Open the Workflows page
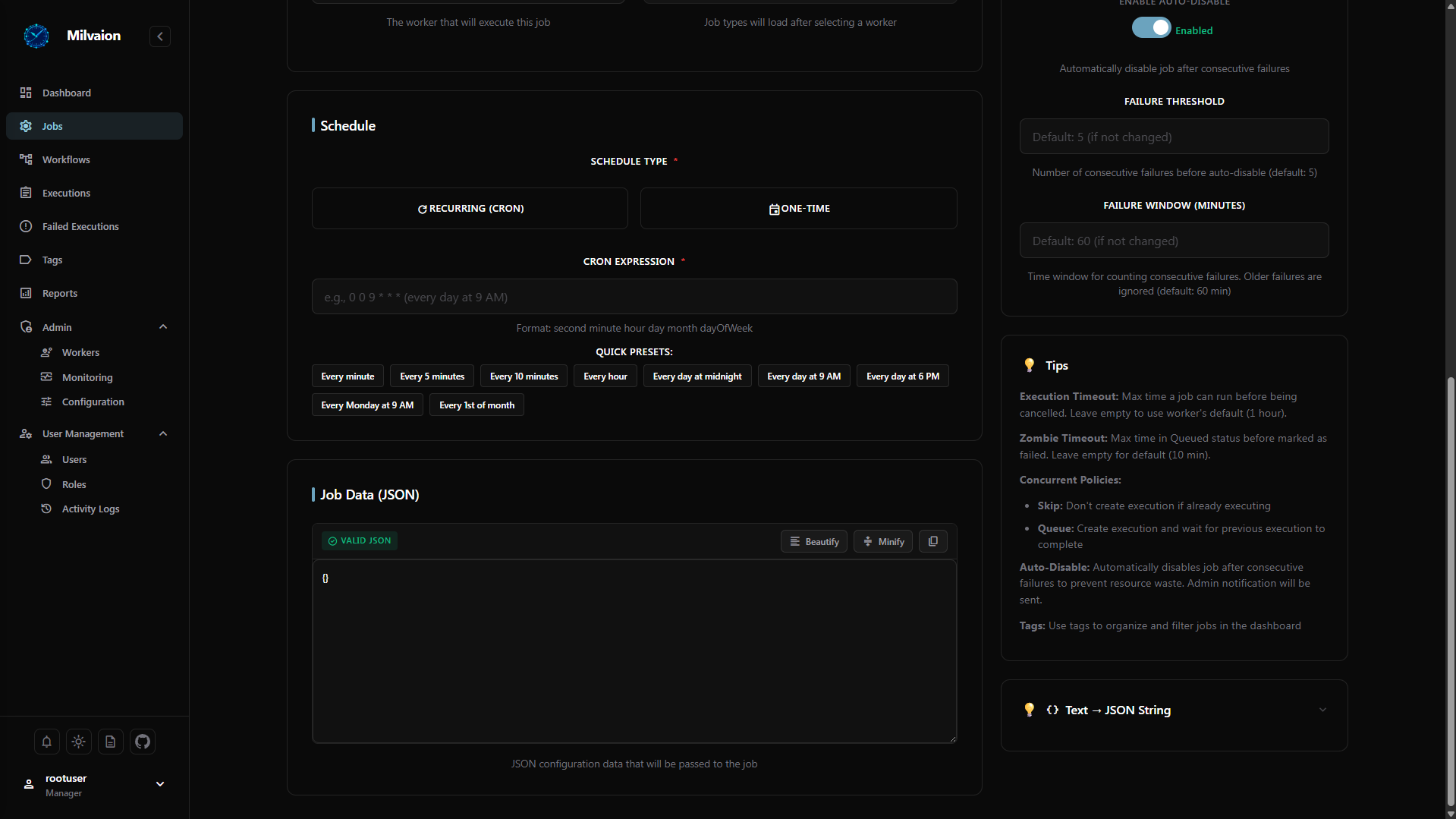 (94, 159)
